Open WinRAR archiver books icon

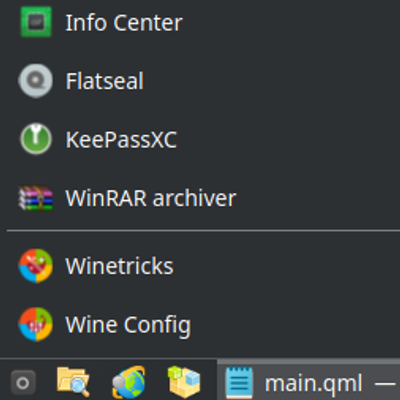[x=36, y=198]
